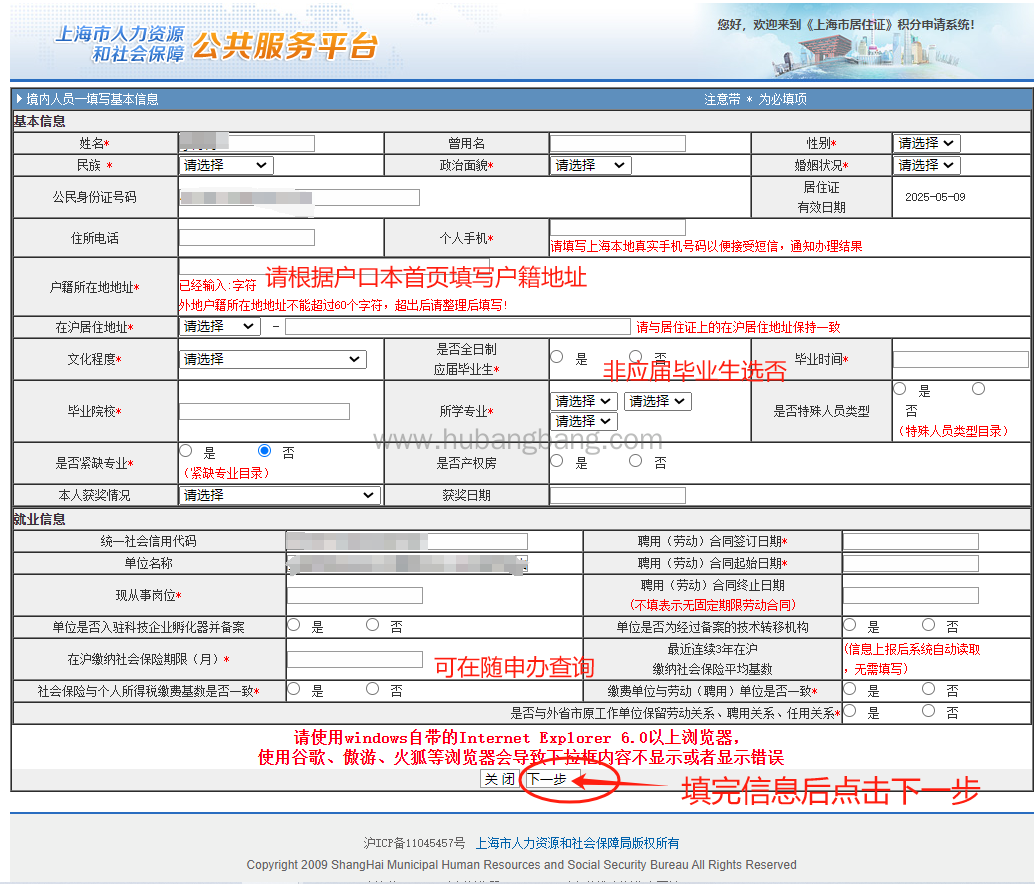Click the 公共服务平台 header logo
This screenshot has width=1035, height=884.
point(285,45)
